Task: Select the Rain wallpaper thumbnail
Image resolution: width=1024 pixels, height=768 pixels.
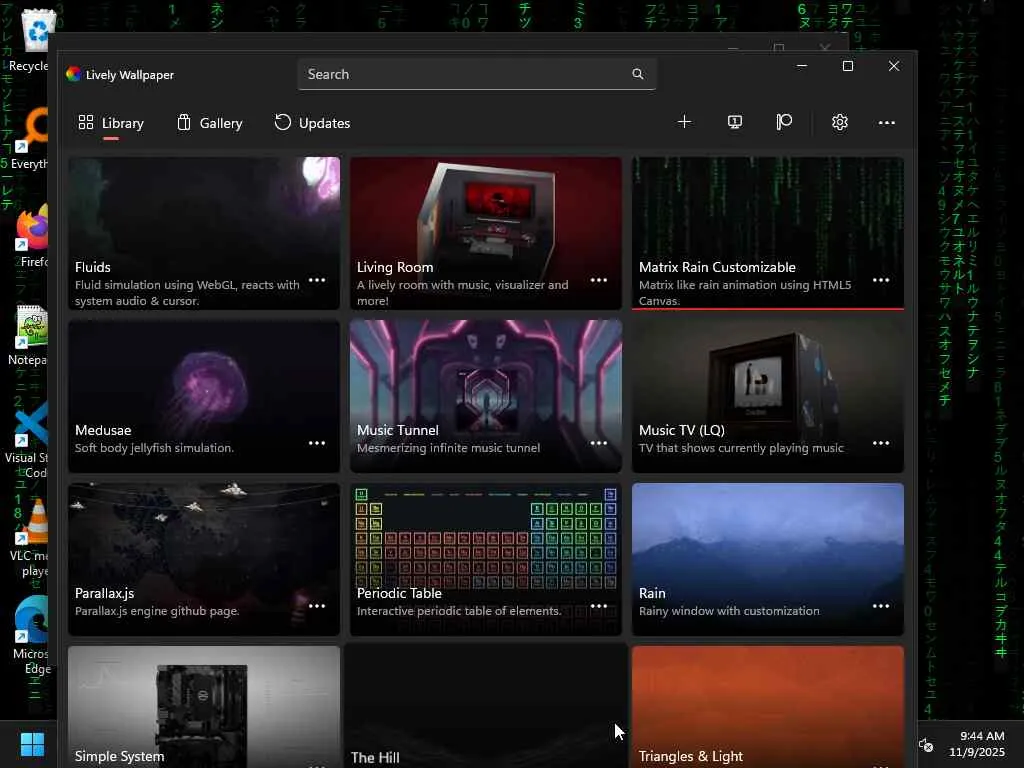Action: pyautogui.click(x=768, y=559)
